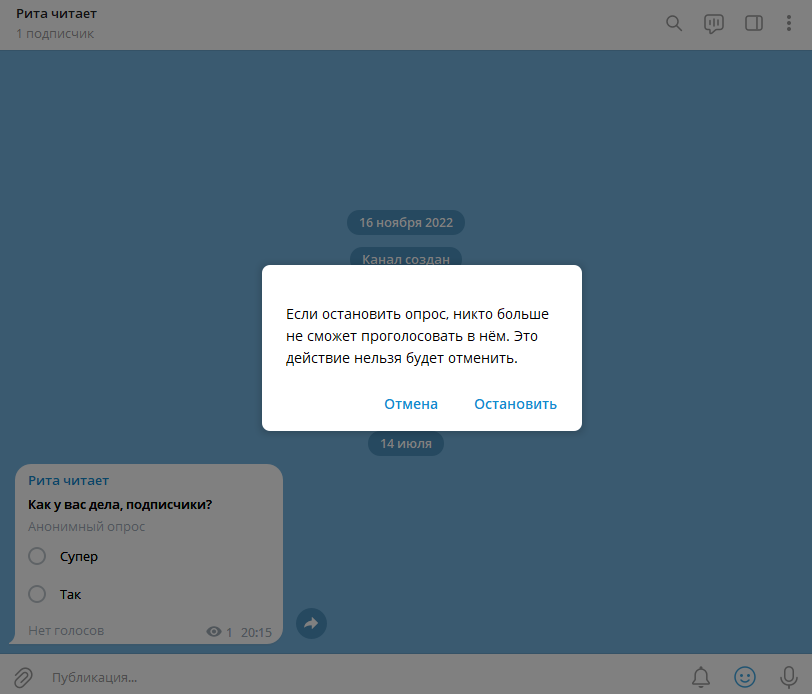Viewport: 812px width, 694px height.
Task: Select the "Так" poll option
Action: click(x=38, y=594)
